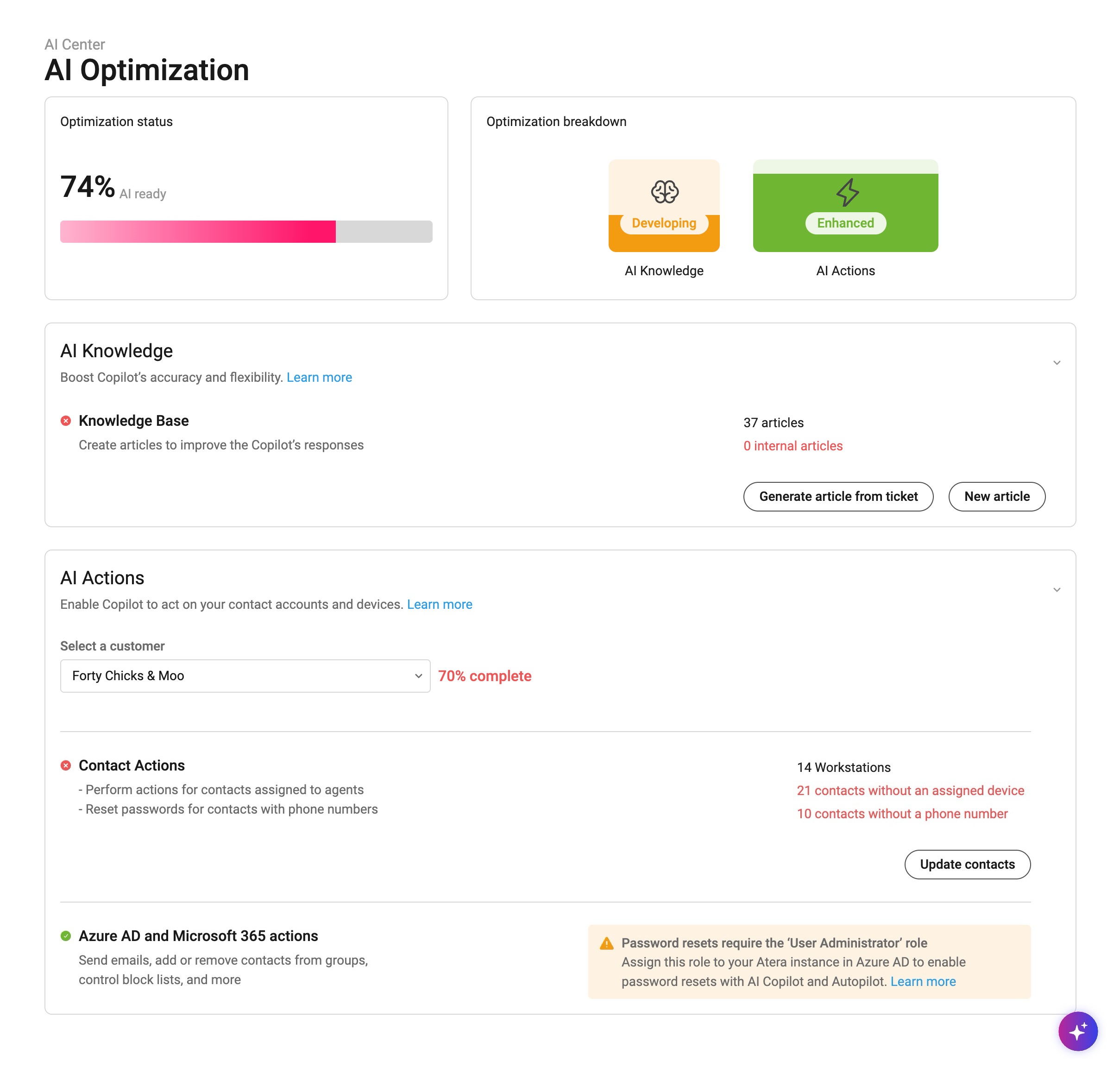Open Learn more link under AI Knowledge

(320, 377)
